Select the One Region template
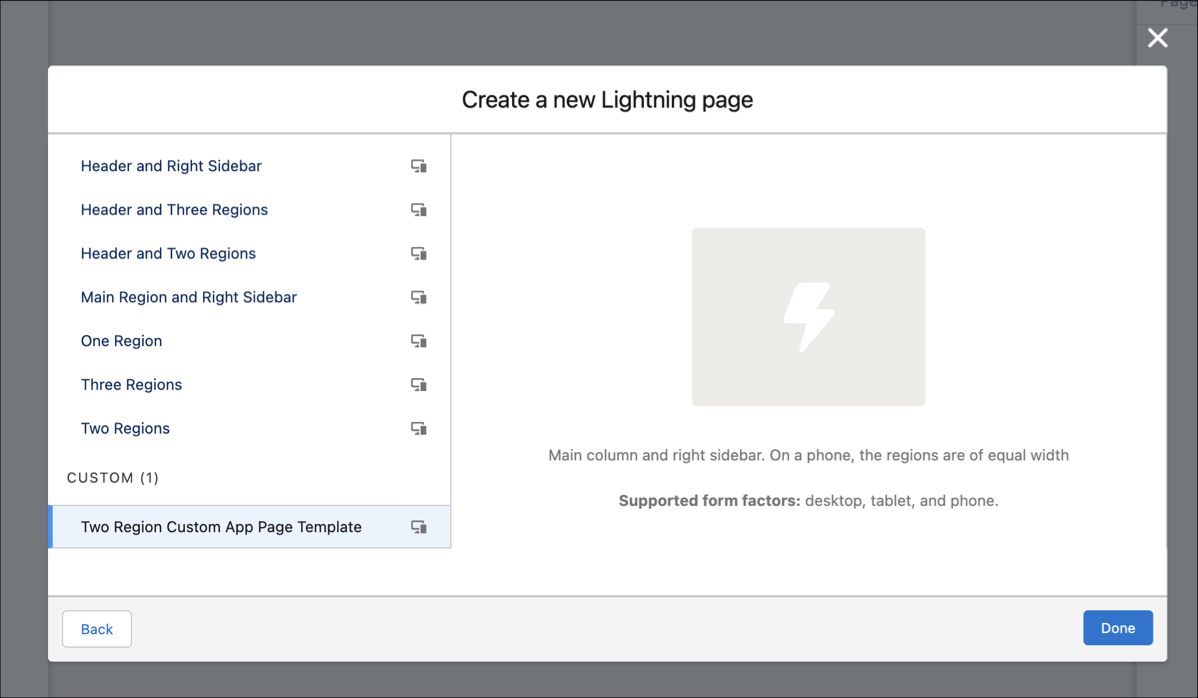The height and width of the screenshot is (698, 1198). [x=121, y=341]
